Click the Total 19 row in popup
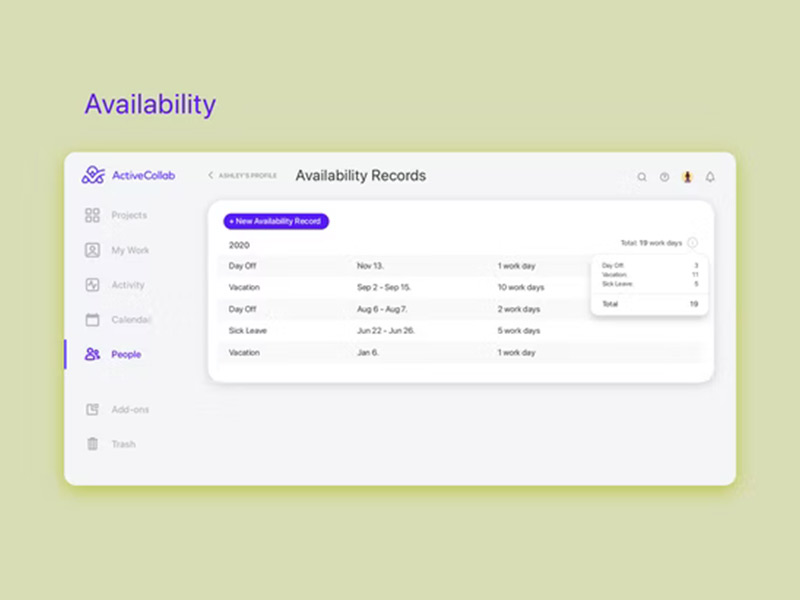 [x=649, y=304]
